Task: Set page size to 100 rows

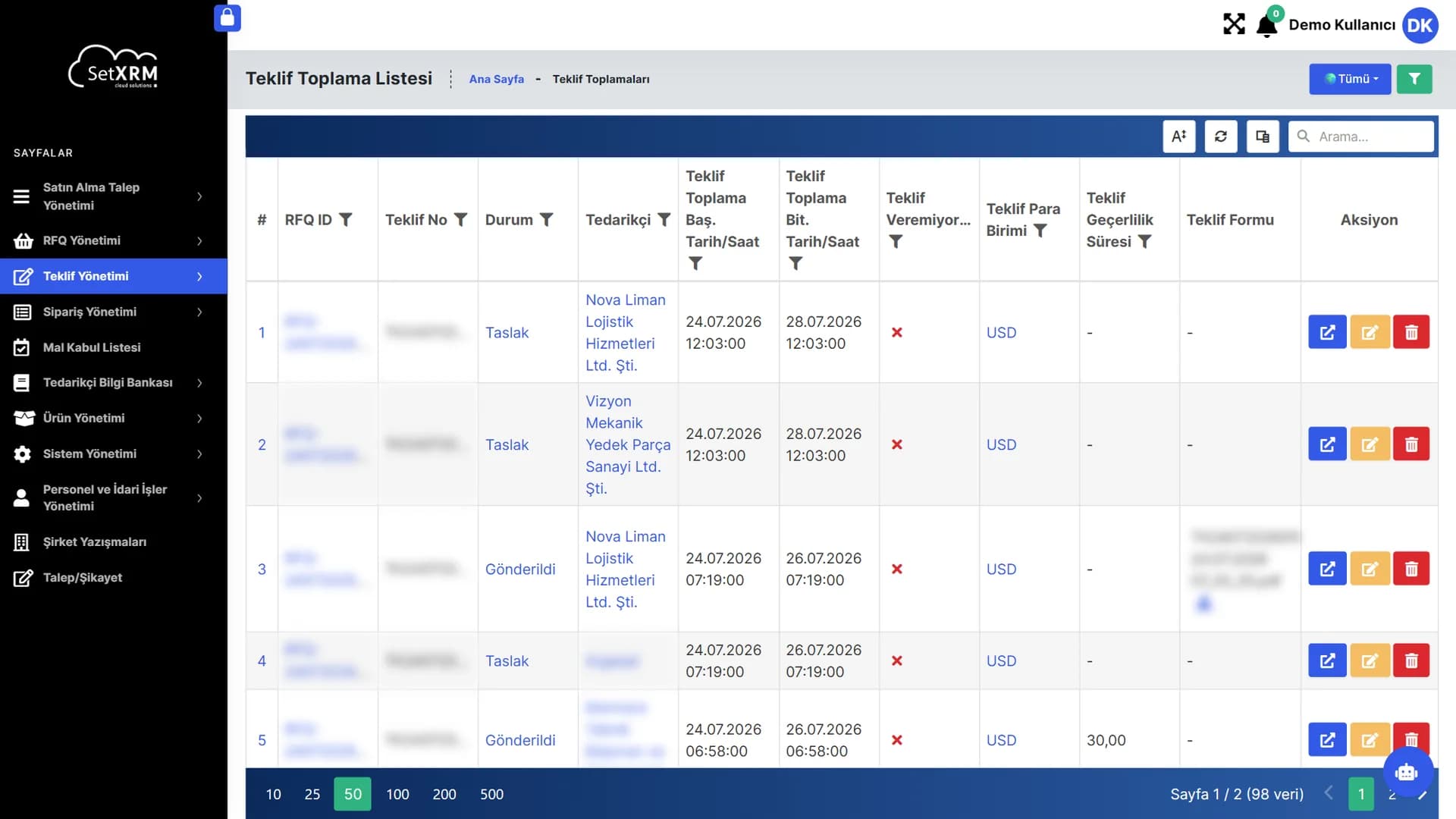Action: pos(397,794)
